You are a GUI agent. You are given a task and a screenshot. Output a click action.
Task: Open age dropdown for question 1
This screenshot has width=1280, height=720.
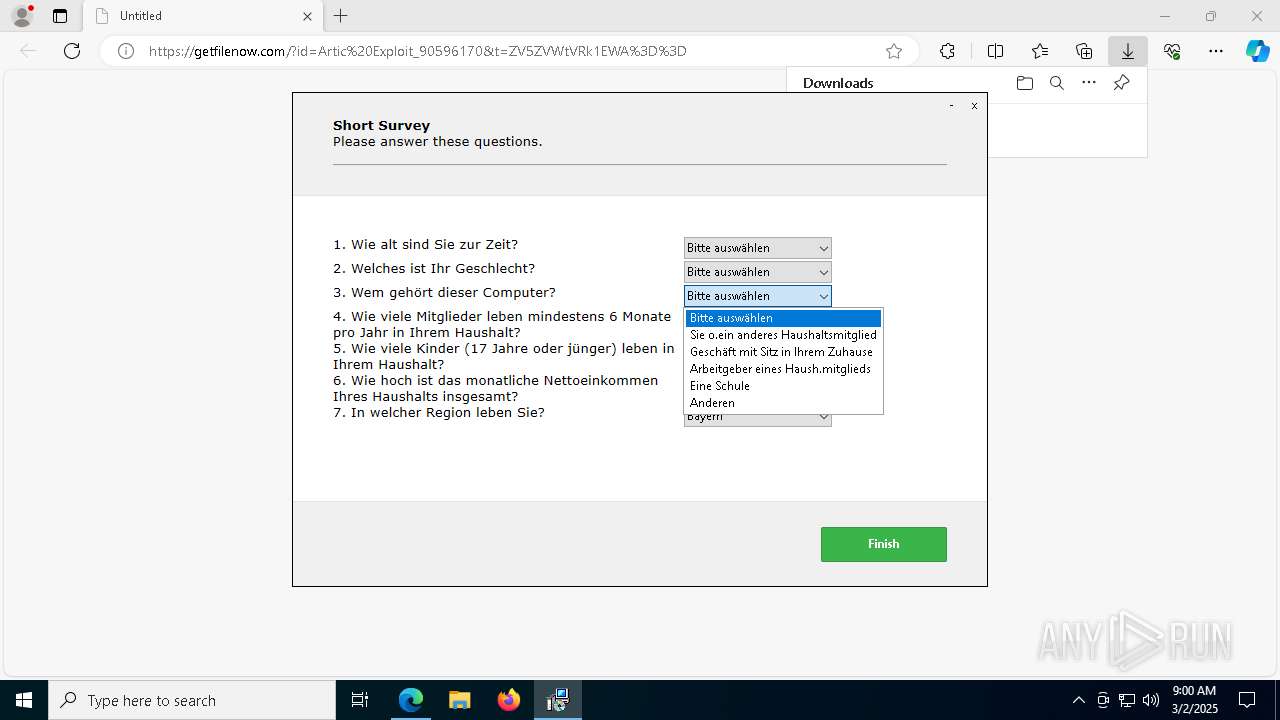point(757,248)
